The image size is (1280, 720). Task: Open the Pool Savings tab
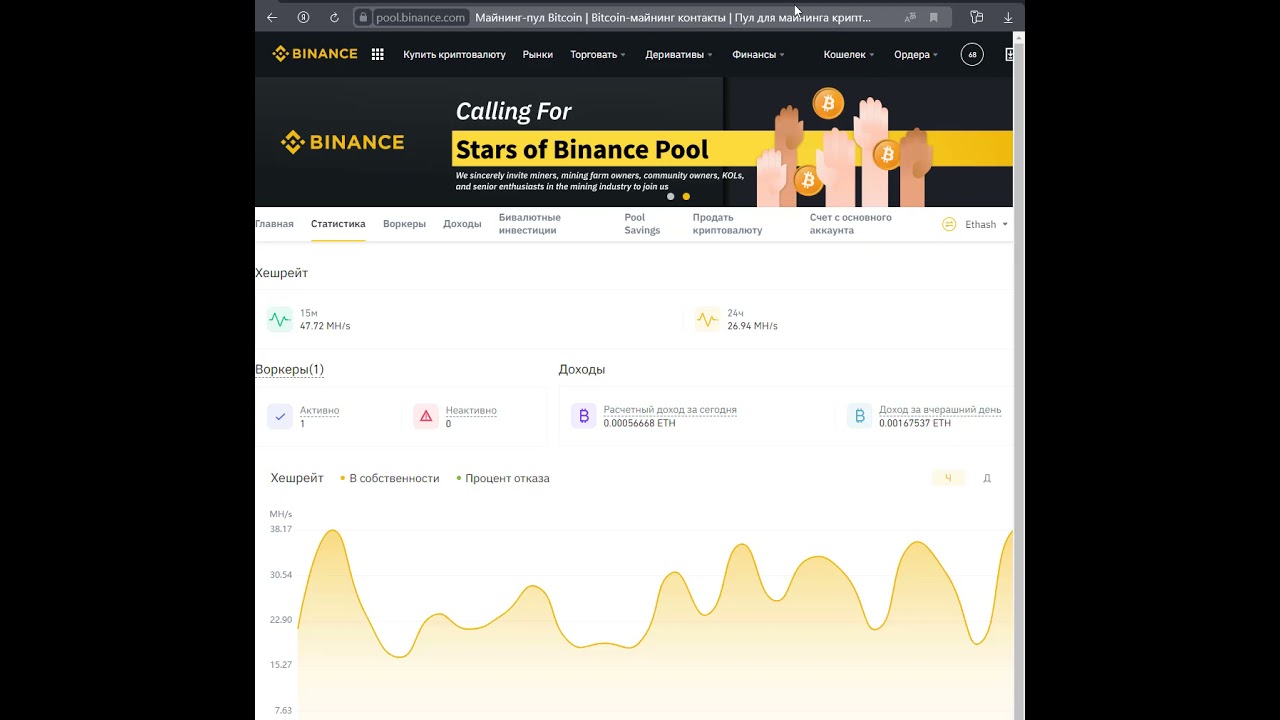point(642,224)
